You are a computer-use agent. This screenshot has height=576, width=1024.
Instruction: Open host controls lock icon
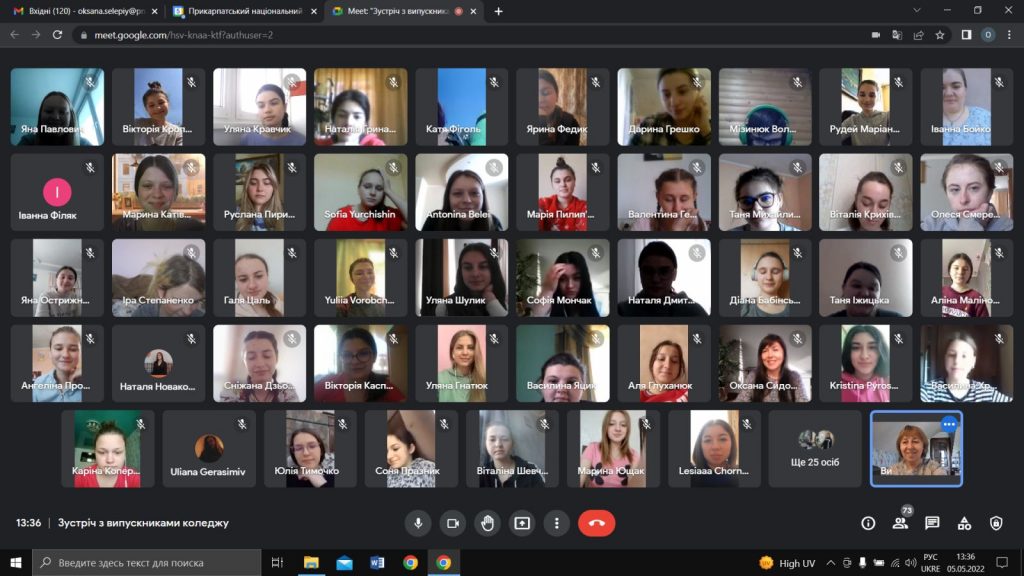tap(996, 523)
